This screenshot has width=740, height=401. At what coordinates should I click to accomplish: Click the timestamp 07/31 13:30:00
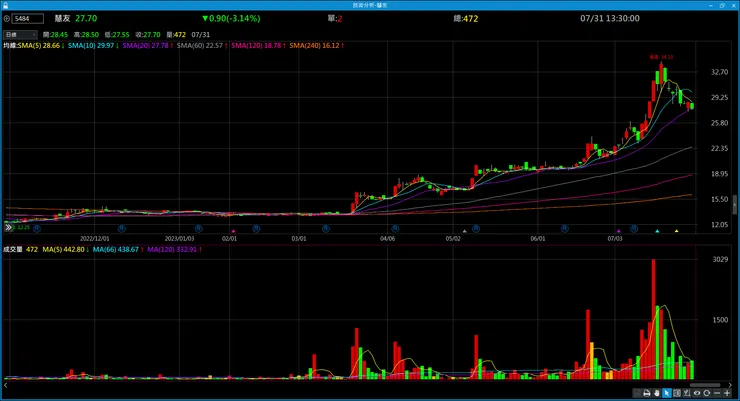click(610, 19)
